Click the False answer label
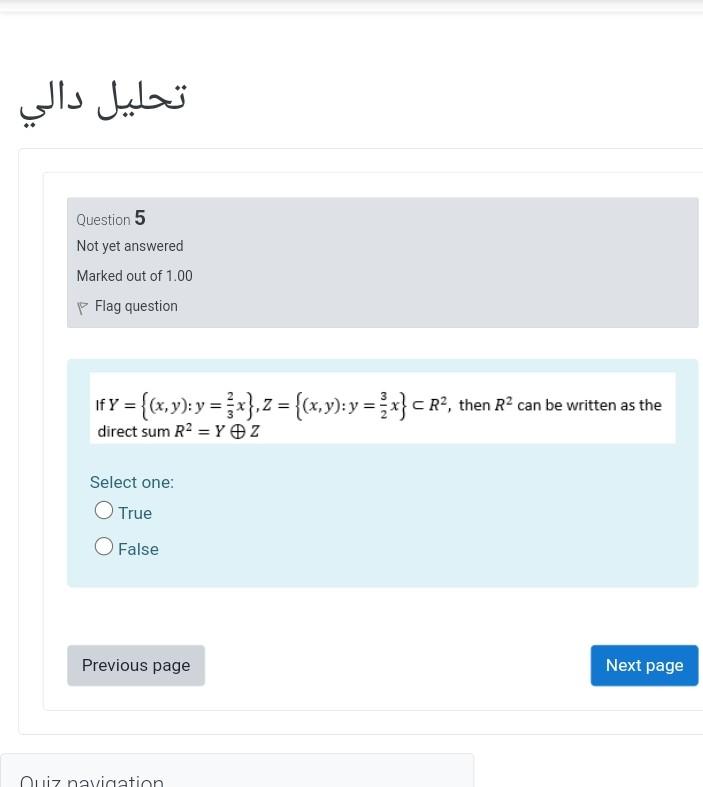Image resolution: width=703 pixels, height=787 pixels. [x=138, y=549]
